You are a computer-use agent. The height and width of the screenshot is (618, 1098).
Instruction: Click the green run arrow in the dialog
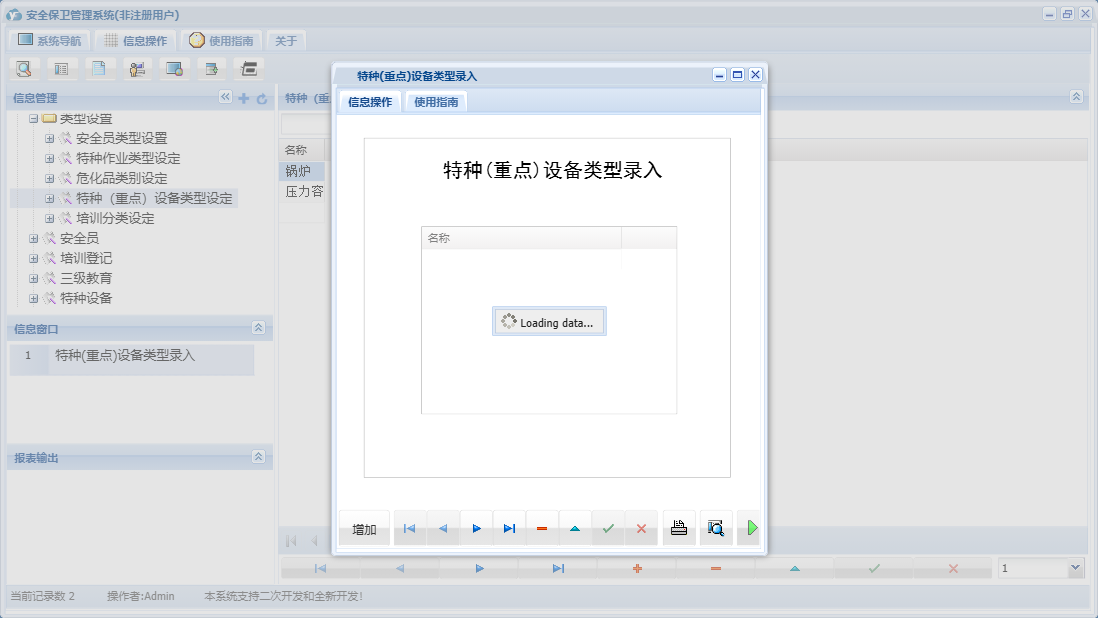pyautogui.click(x=750, y=528)
